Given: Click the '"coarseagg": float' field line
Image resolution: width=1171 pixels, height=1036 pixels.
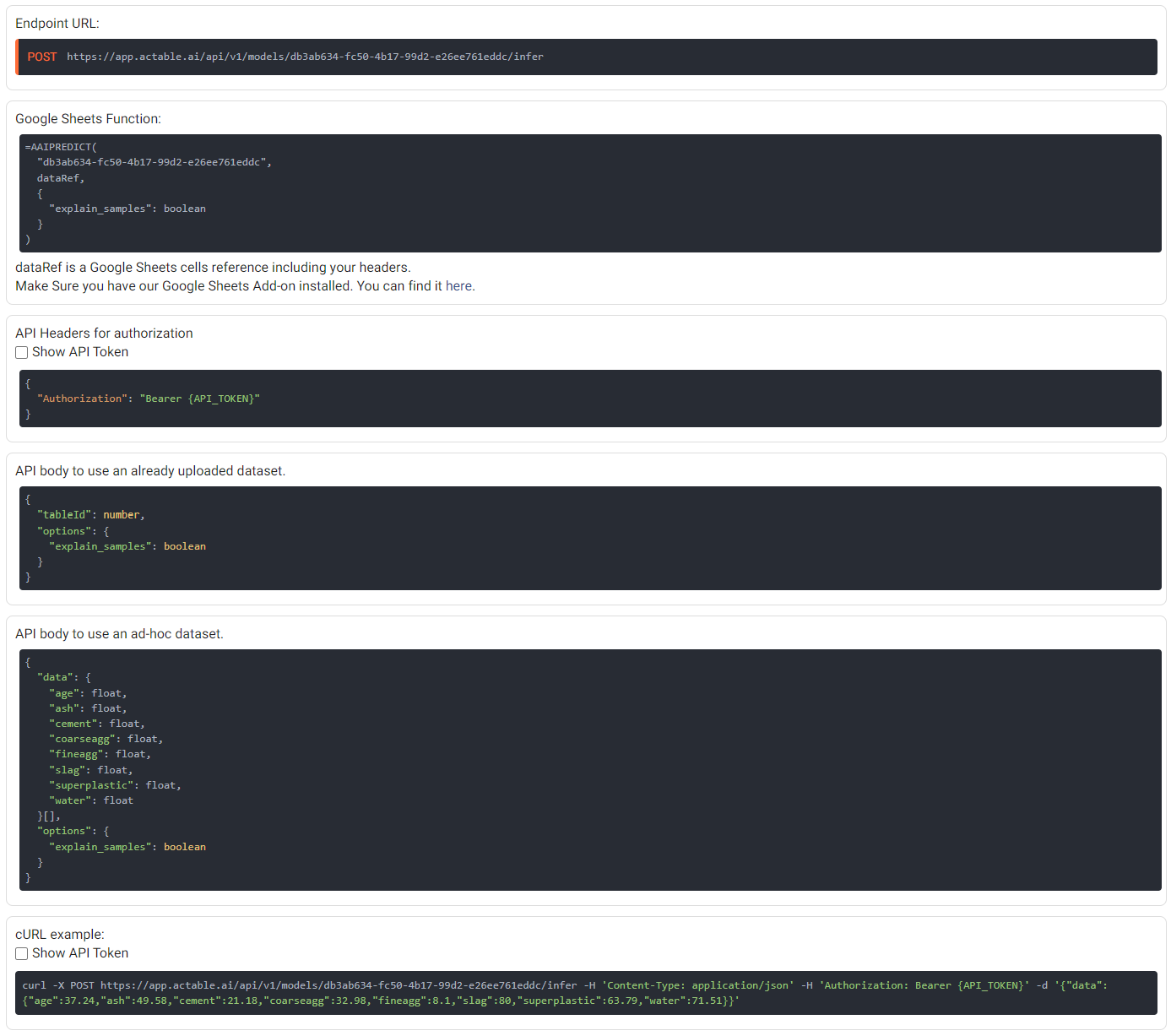Looking at the screenshot, I should (x=106, y=739).
